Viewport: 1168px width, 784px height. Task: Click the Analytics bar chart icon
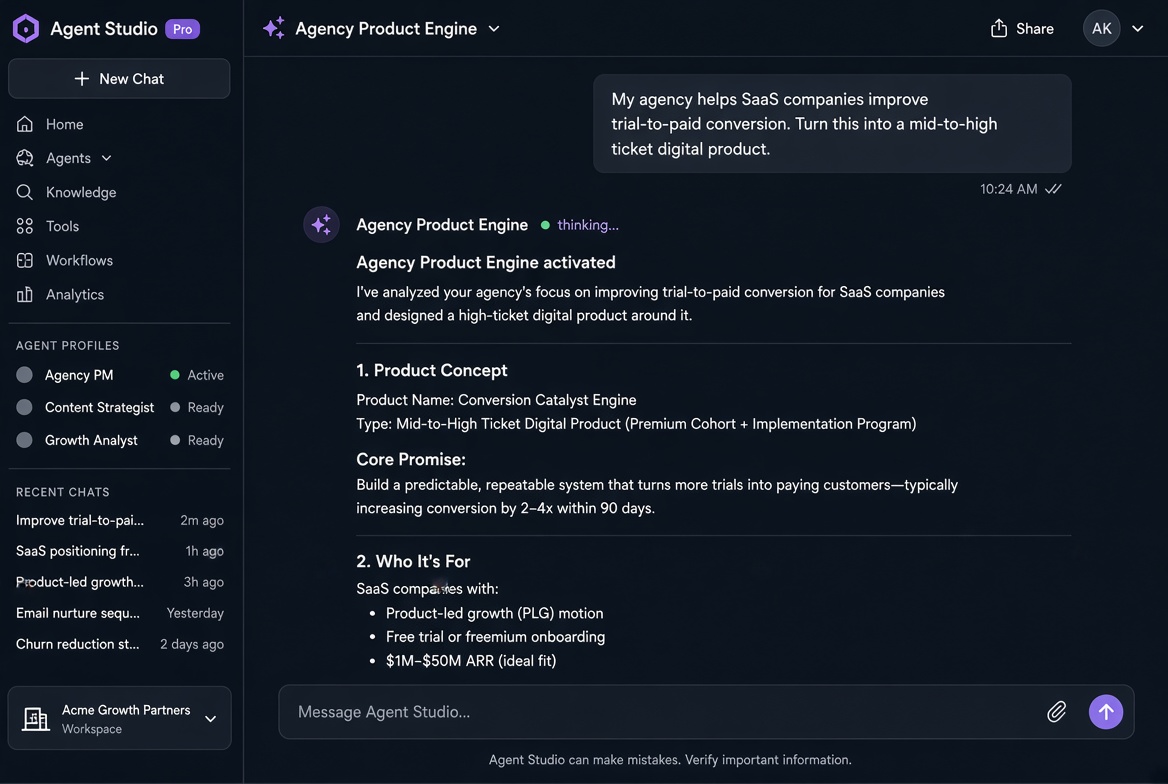point(25,294)
